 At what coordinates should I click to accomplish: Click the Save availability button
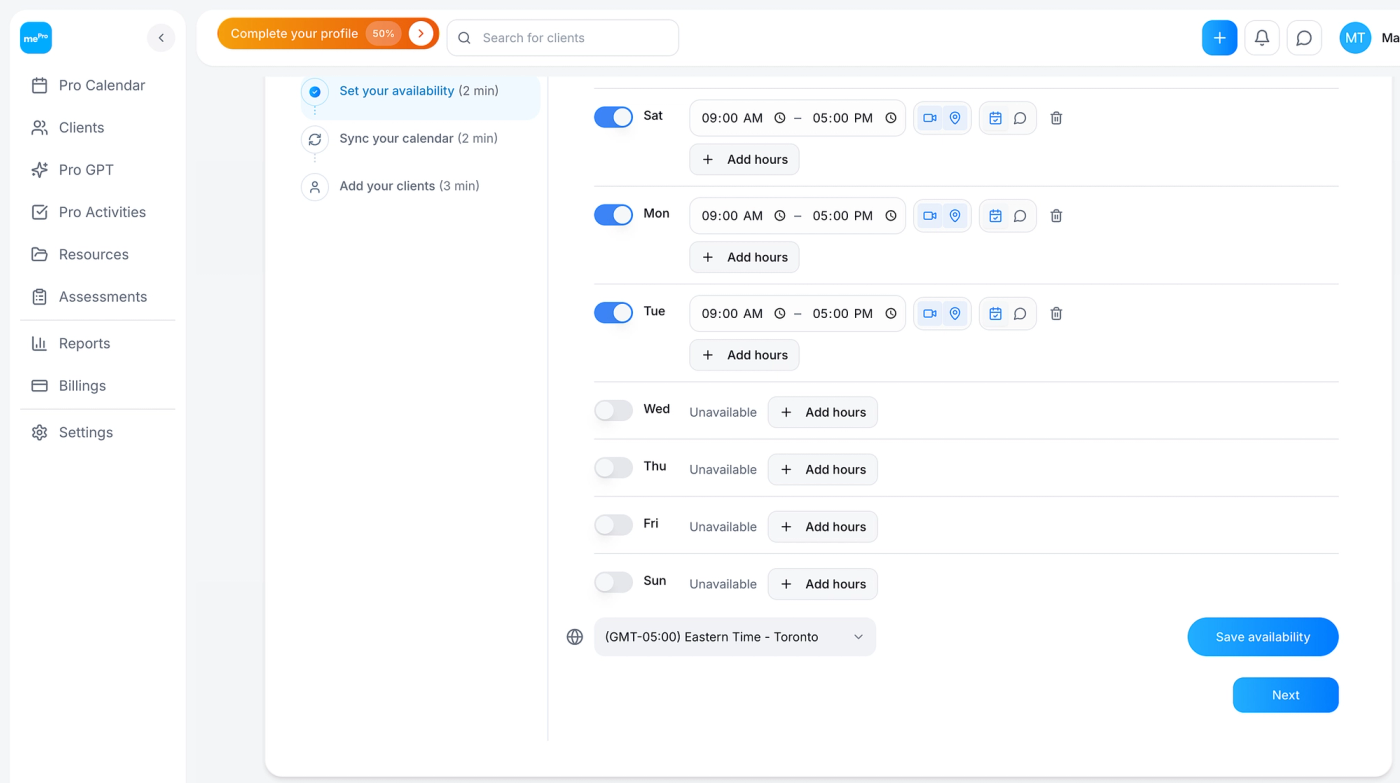1263,637
